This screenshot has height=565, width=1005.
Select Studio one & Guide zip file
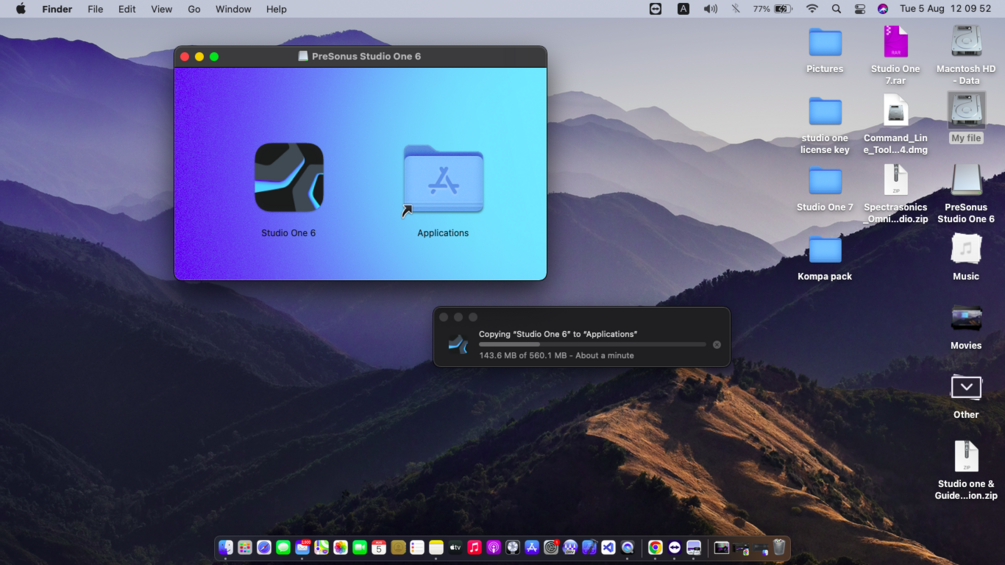coord(966,457)
